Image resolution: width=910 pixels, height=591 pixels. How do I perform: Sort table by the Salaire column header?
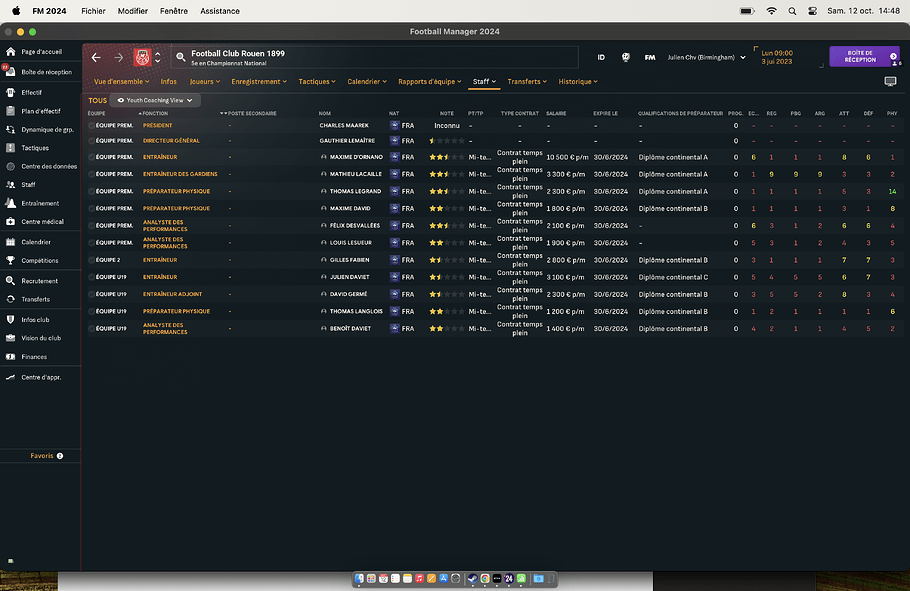(556, 113)
